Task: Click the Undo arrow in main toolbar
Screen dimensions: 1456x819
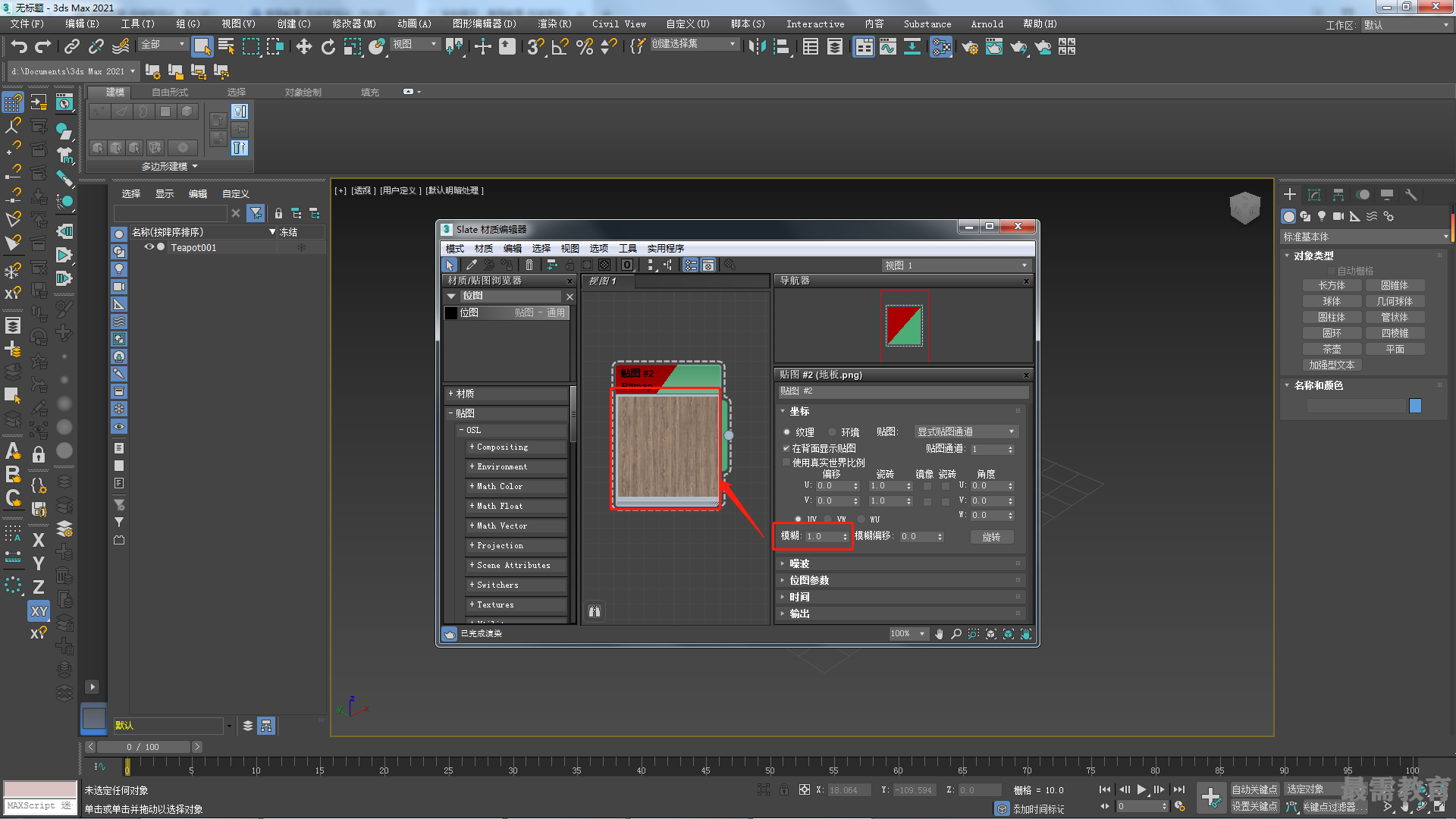Action: click(19, 47)
